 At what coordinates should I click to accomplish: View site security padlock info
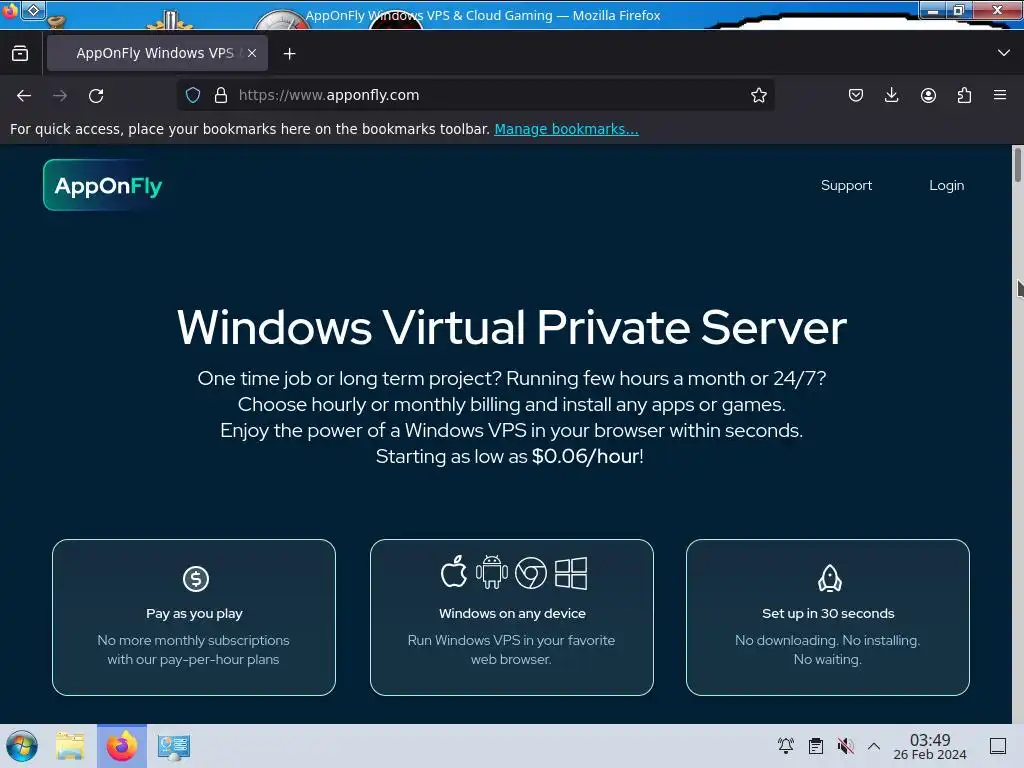click(221, 95)
